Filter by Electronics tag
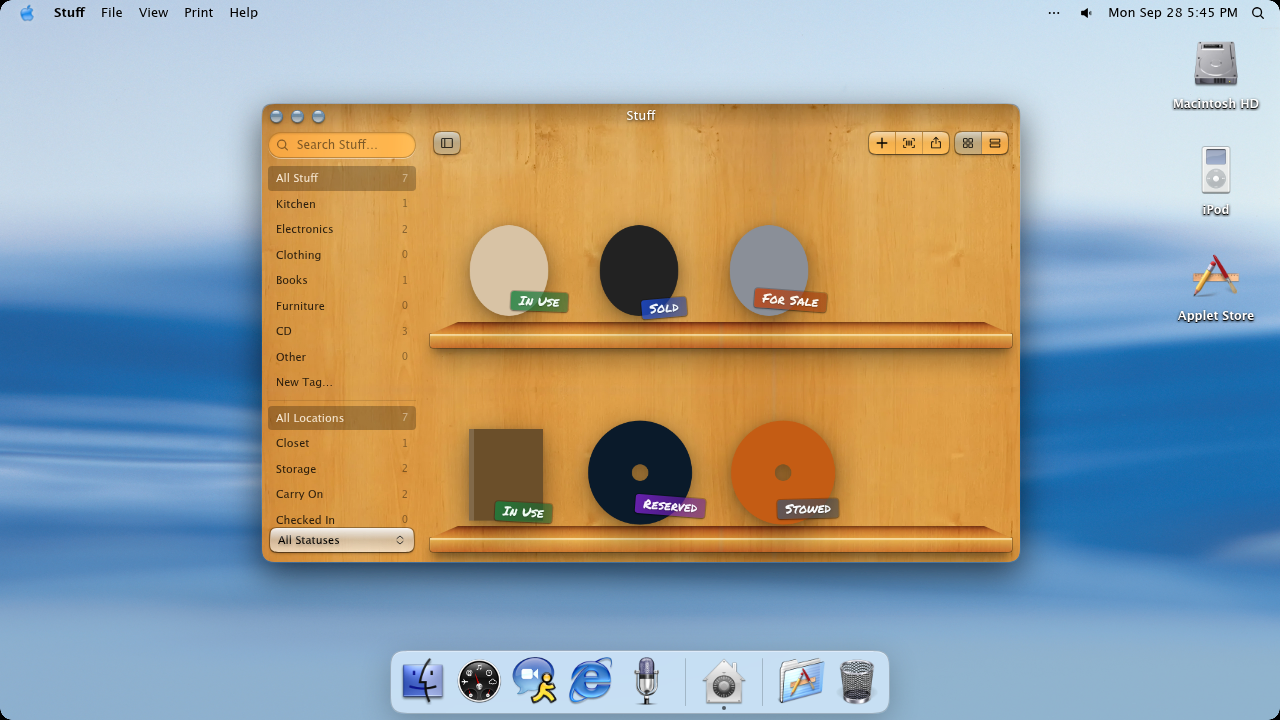 pyautogui.click(x=342, y=229)
